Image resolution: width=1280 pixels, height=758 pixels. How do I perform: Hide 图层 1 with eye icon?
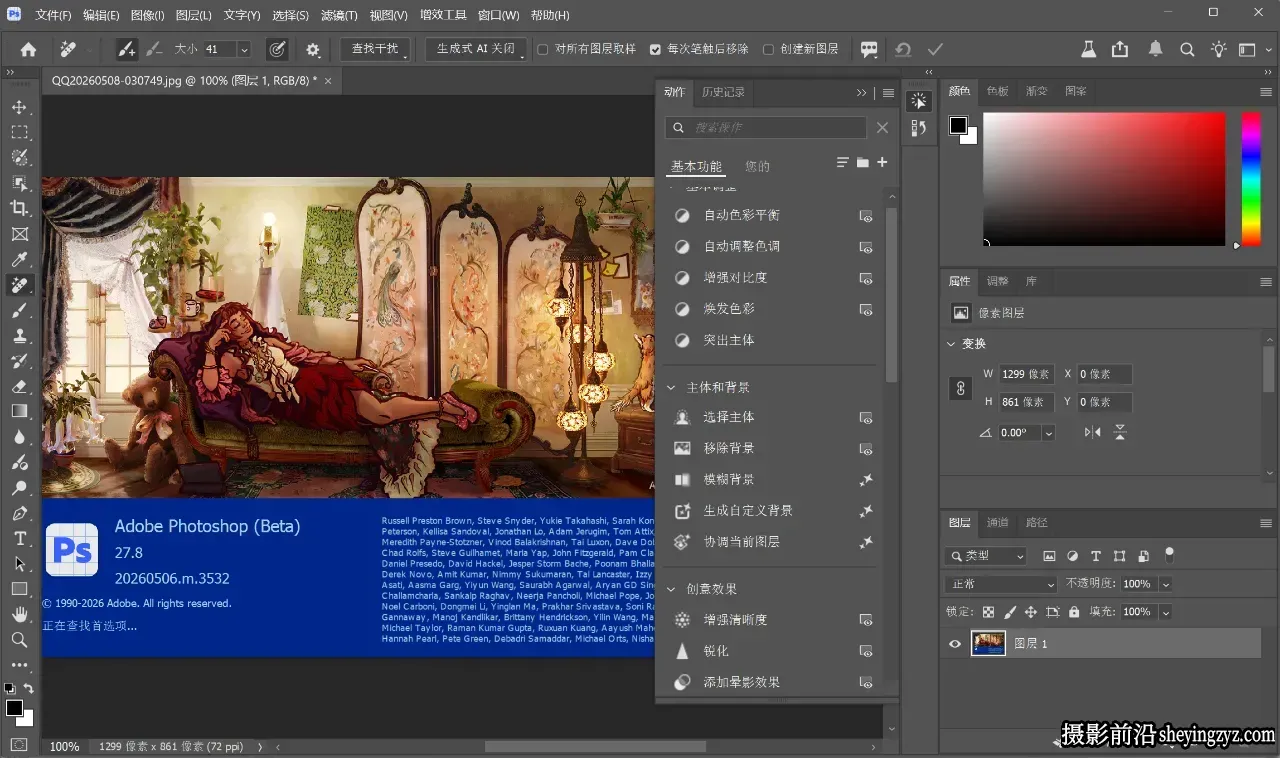[x=955, y=644]
